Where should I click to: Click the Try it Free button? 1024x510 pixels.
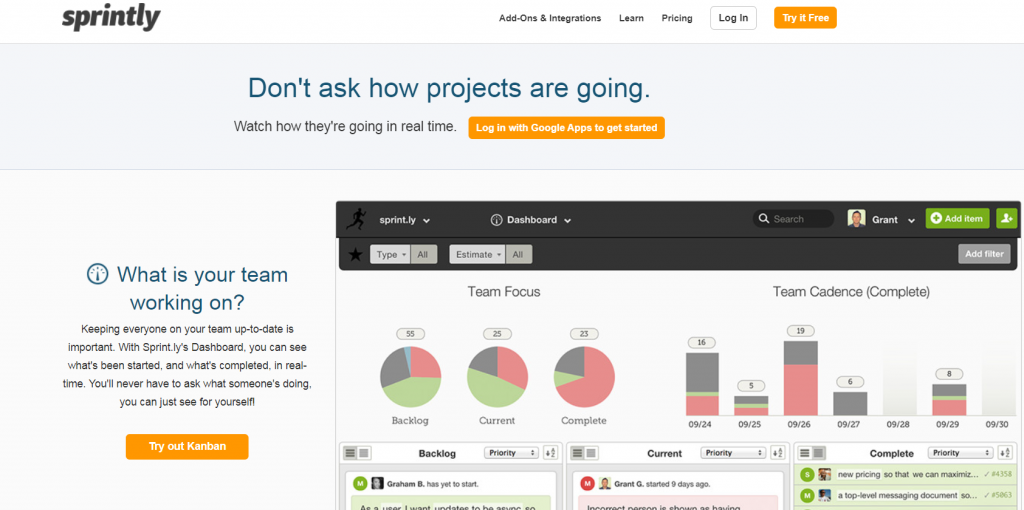805,18
